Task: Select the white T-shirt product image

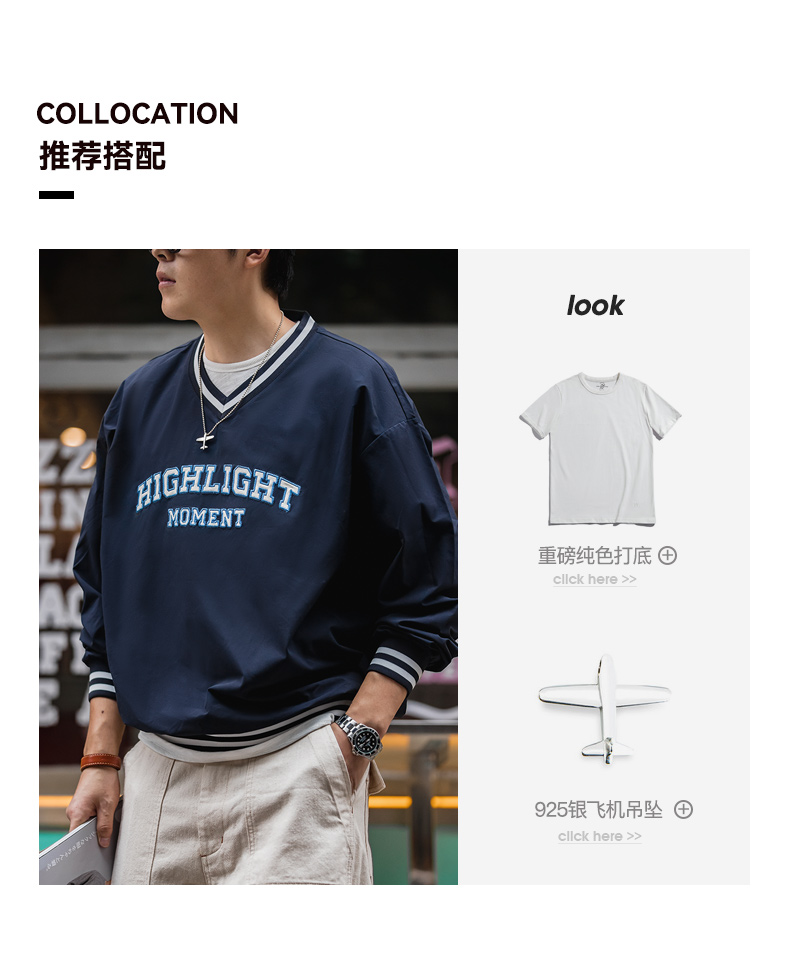Action: (x=600, y=449)
